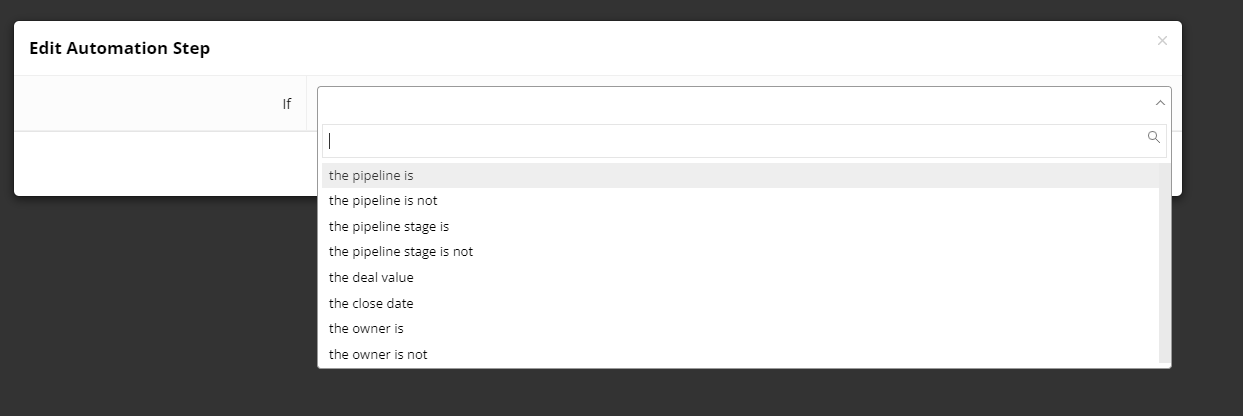Click the search magnifier icon in dropdown
Image resolution: width=1243 pixels, height=416 pixels.
click(1153, 138)
